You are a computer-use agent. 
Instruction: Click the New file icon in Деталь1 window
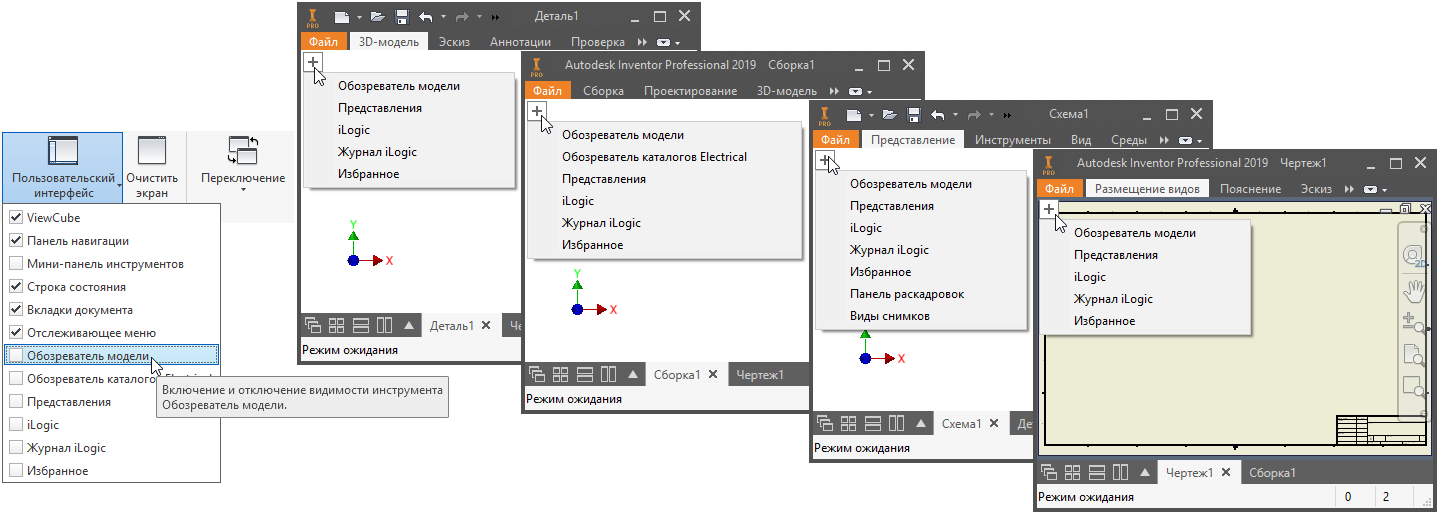(x=341, y=17)
